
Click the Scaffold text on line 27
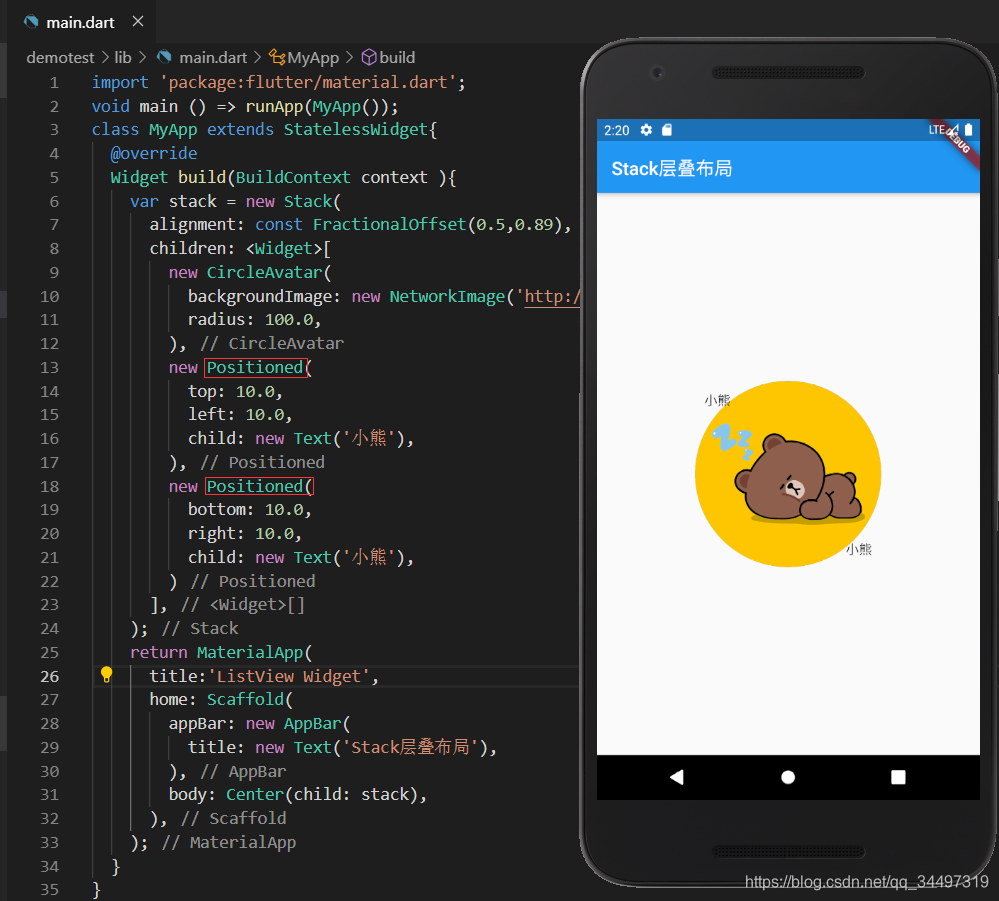coord(245,700)
